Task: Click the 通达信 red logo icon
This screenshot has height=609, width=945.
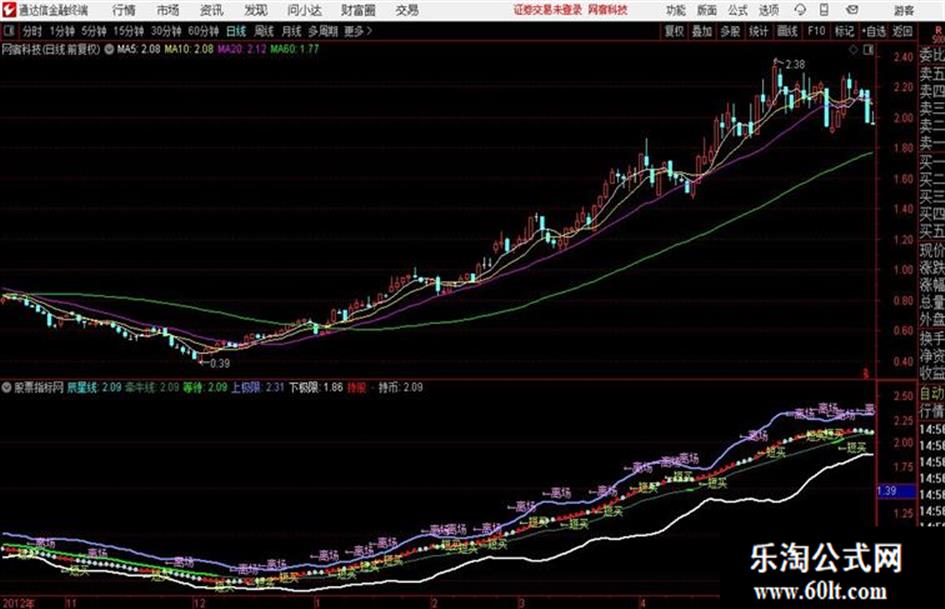Action: pos(9,10)
